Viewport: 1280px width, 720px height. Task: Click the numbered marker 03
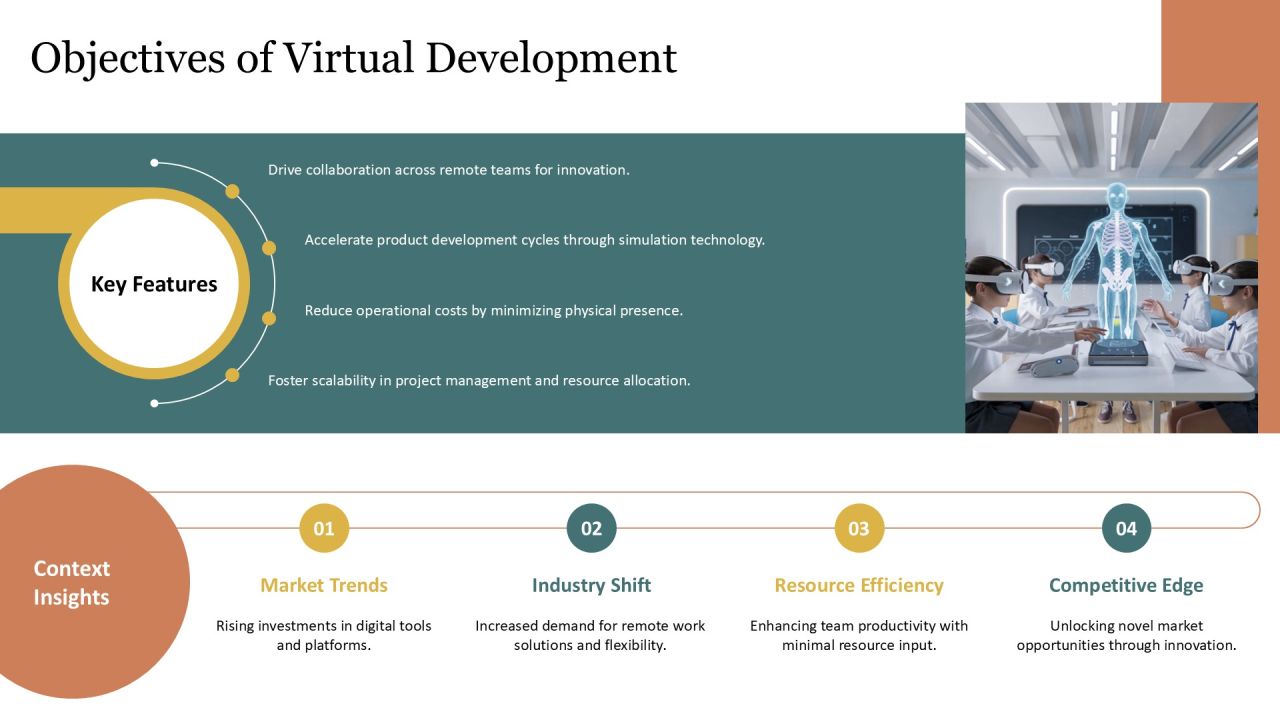[x=859, y=528]
